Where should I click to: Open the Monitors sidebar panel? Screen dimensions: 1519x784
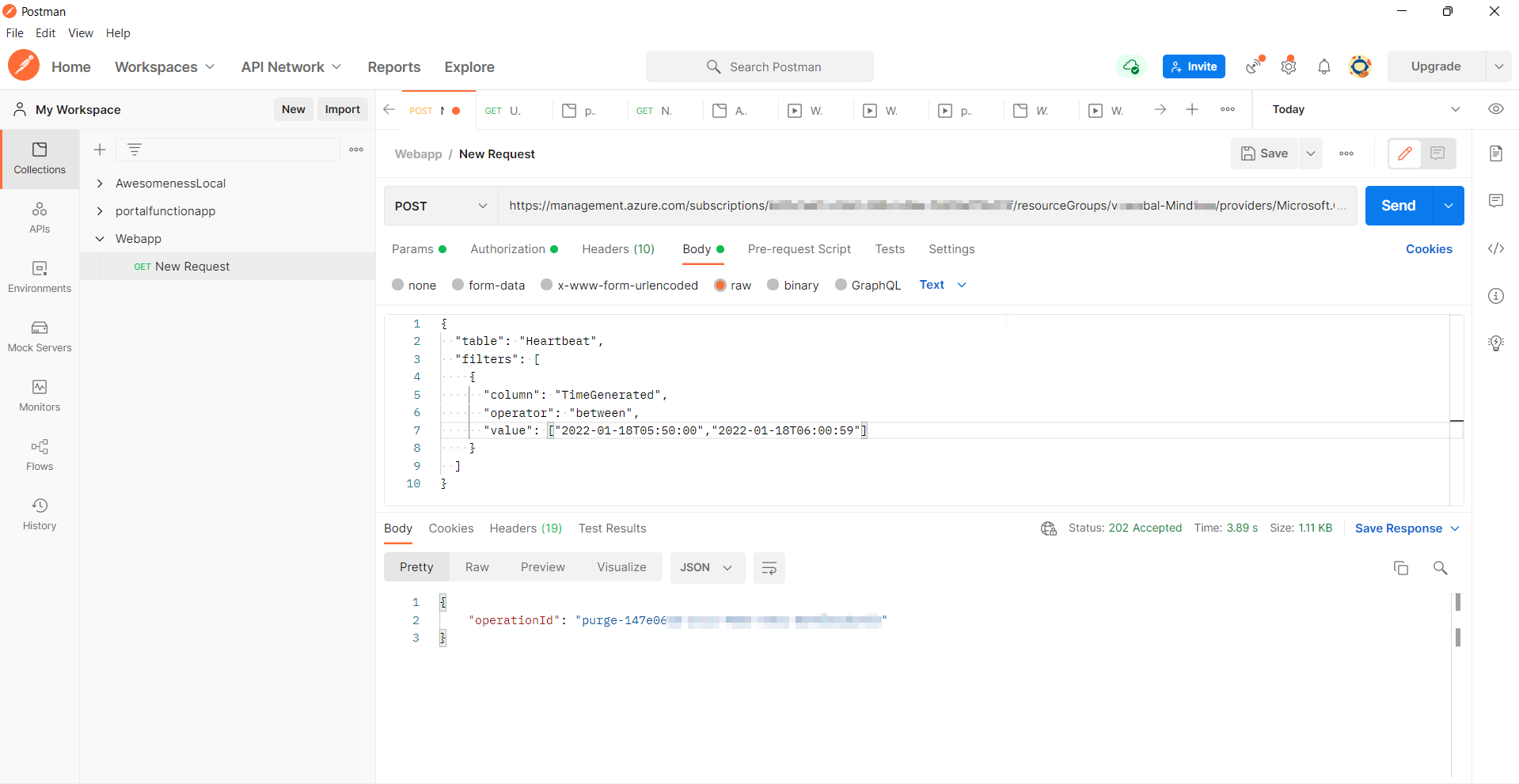pyautogui.click(x=40, y=396)
